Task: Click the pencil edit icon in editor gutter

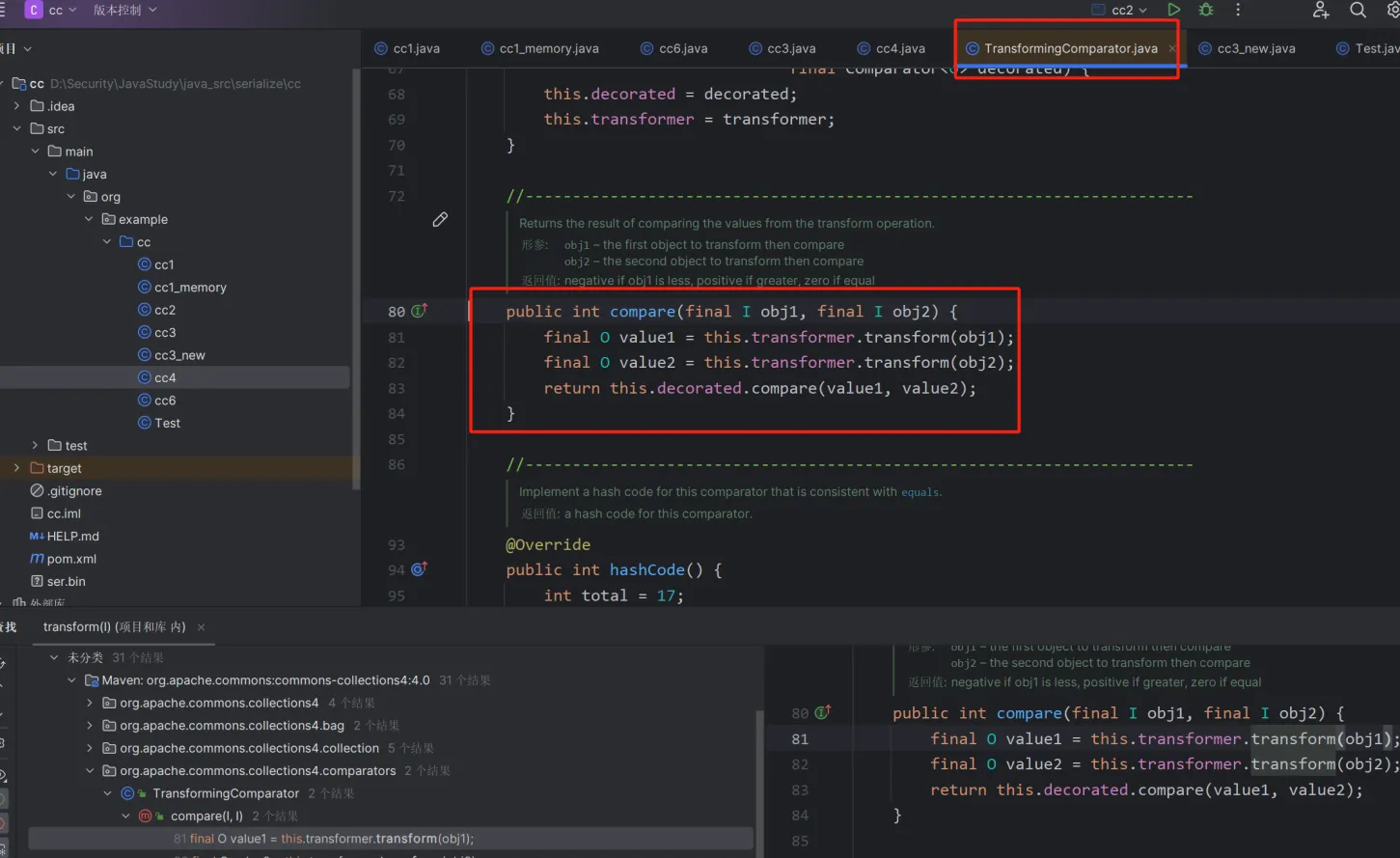Action: (440, 220)
